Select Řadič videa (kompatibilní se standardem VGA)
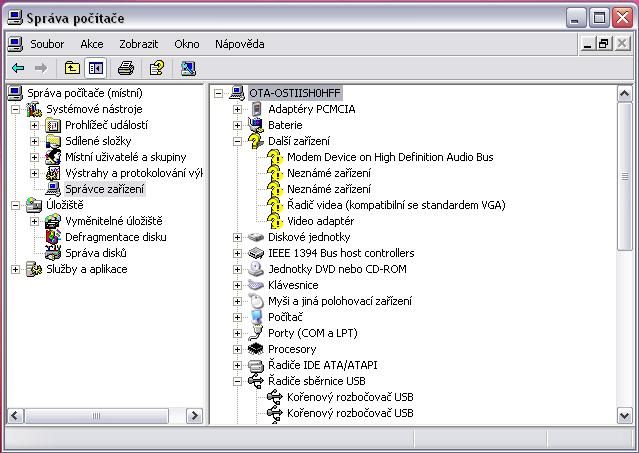The image size is (639, 453). coord(396,205)
